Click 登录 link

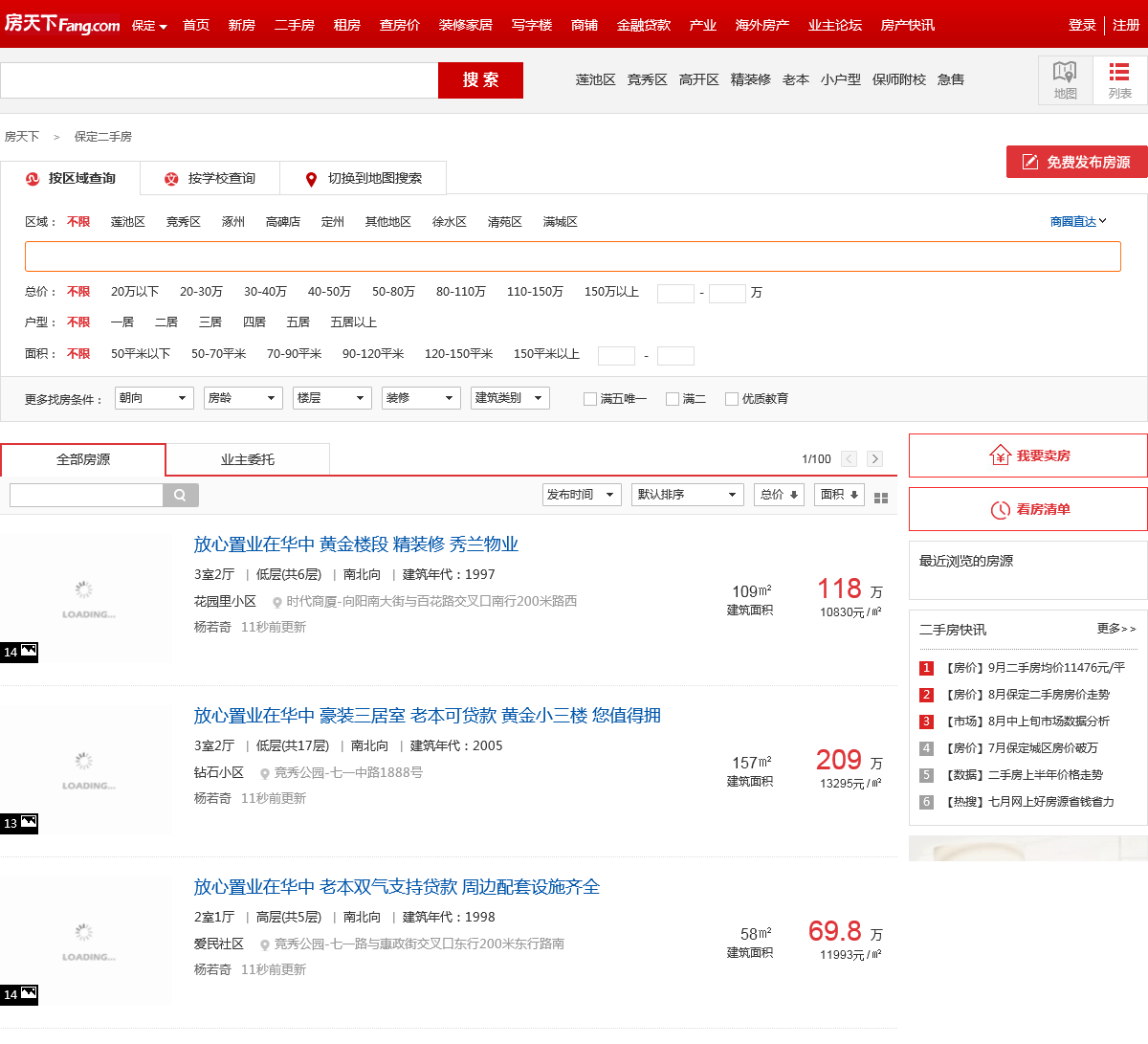coord(1082,25)
